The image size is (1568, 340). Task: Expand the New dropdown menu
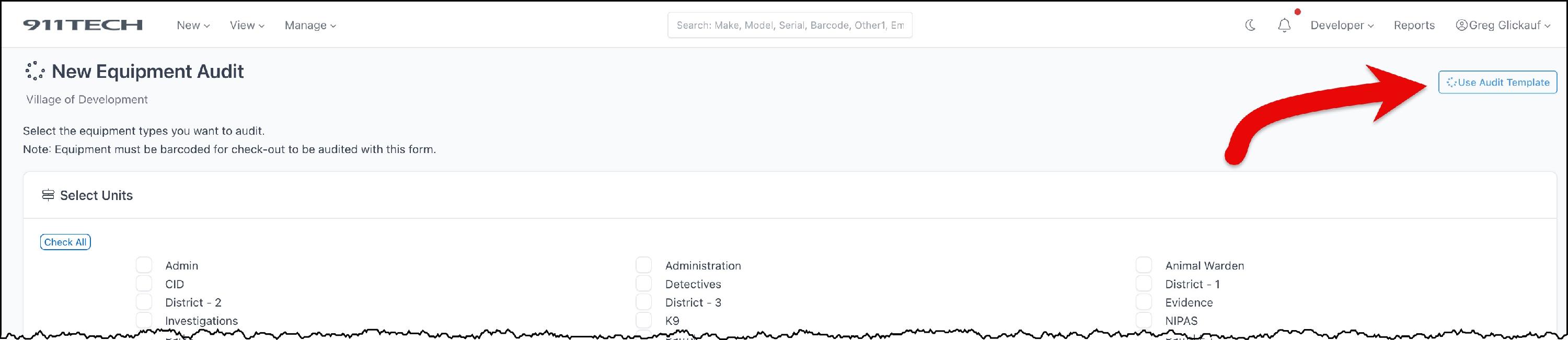[x=192, y=25]
